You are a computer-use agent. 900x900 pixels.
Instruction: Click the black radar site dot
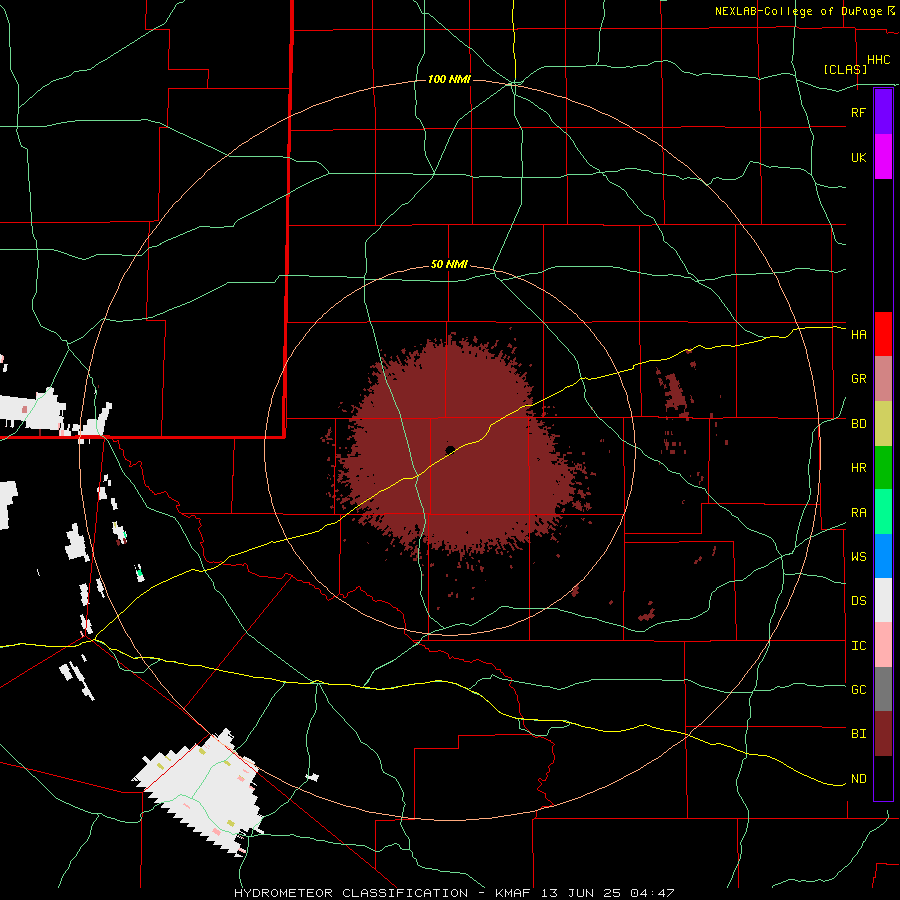(450, 450)
